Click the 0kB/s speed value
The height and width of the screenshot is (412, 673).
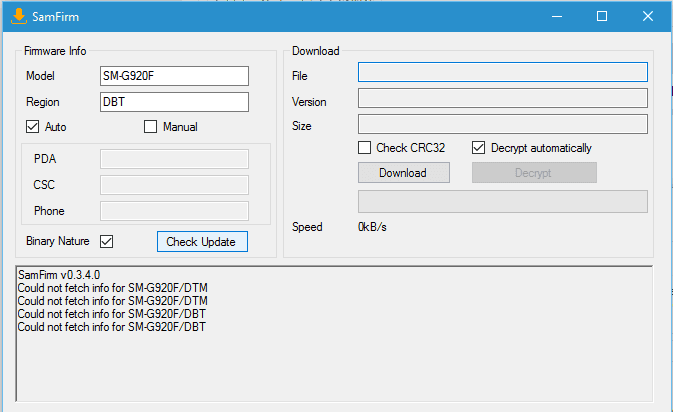[x=372, y=227]
